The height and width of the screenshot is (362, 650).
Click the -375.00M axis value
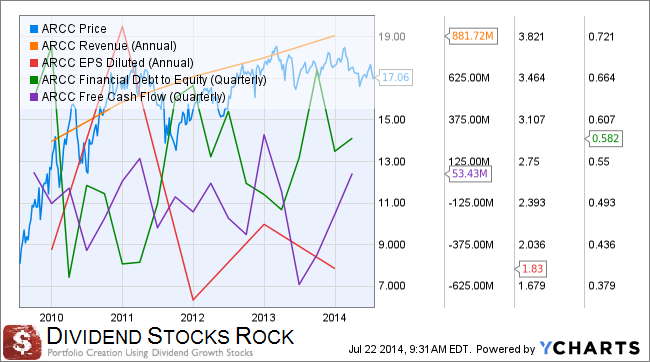coord(471,245)
